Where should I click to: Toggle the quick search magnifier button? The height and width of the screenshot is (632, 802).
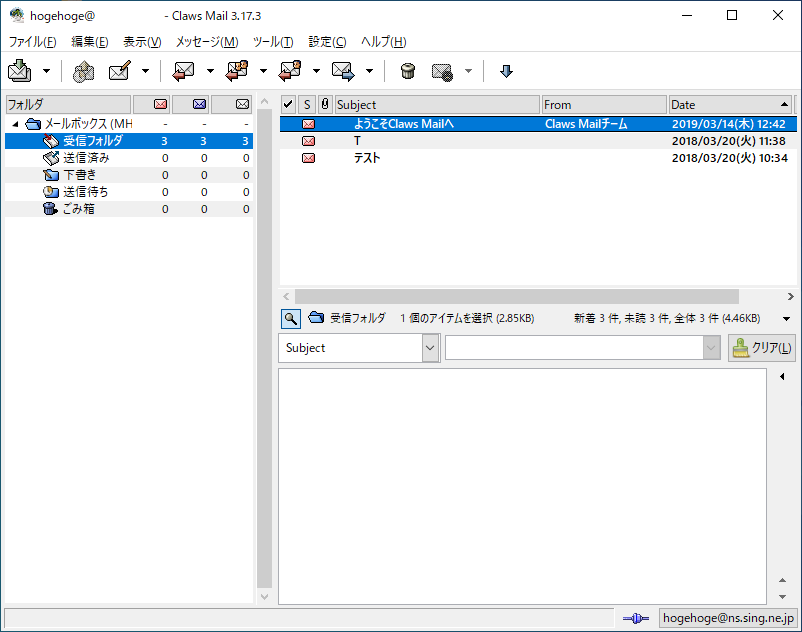291,319
